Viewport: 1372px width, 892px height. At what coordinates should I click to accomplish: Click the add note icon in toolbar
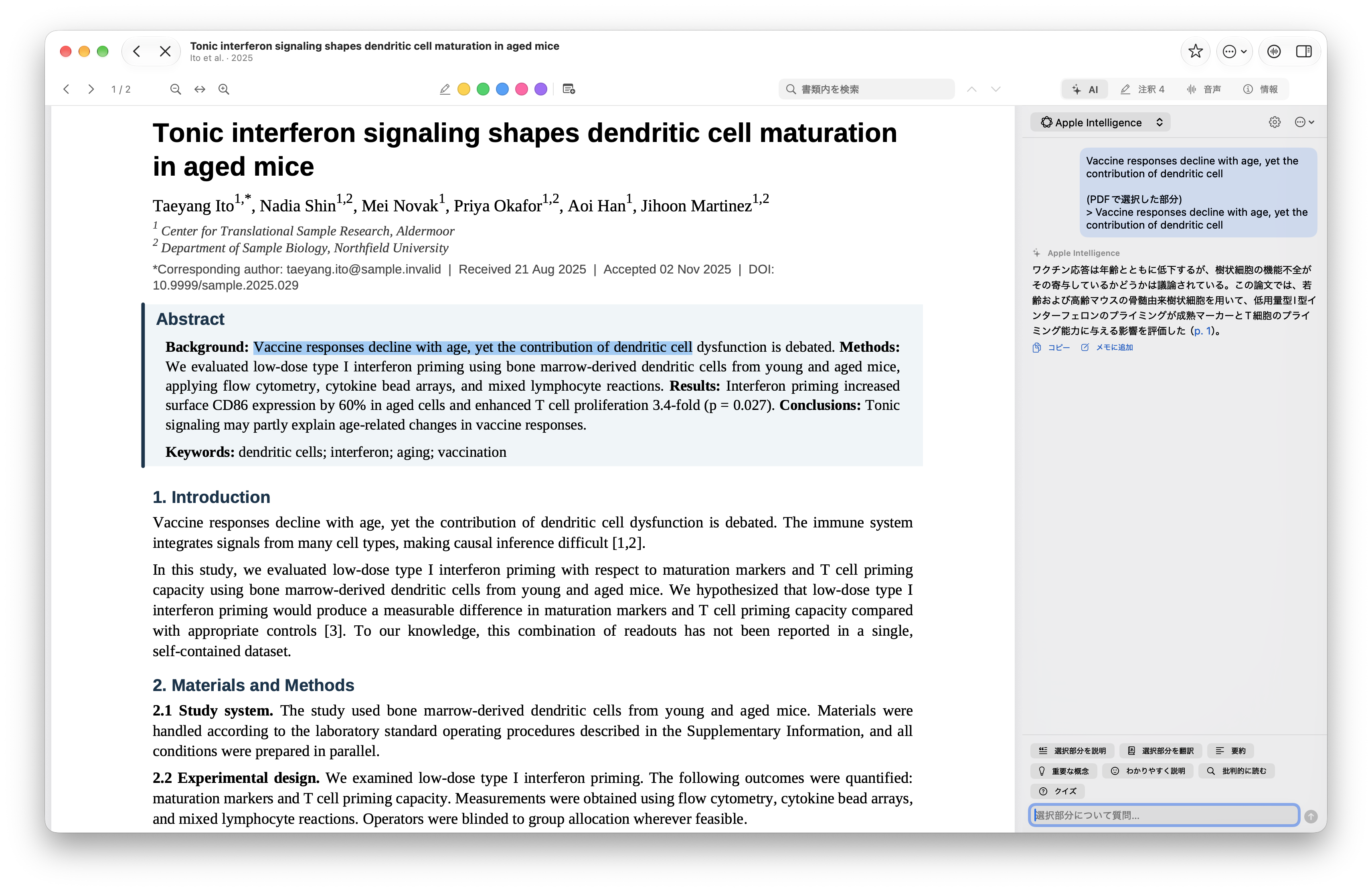tap(569, 89)
